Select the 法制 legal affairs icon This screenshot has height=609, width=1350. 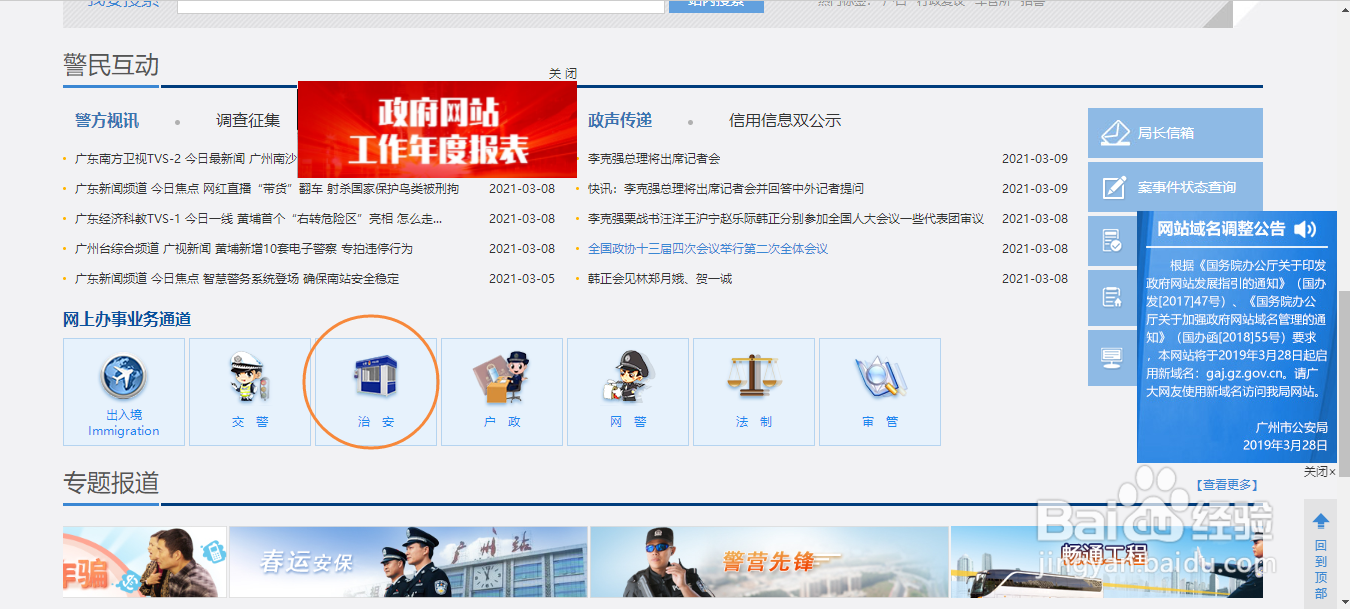[x=753, y=392]
